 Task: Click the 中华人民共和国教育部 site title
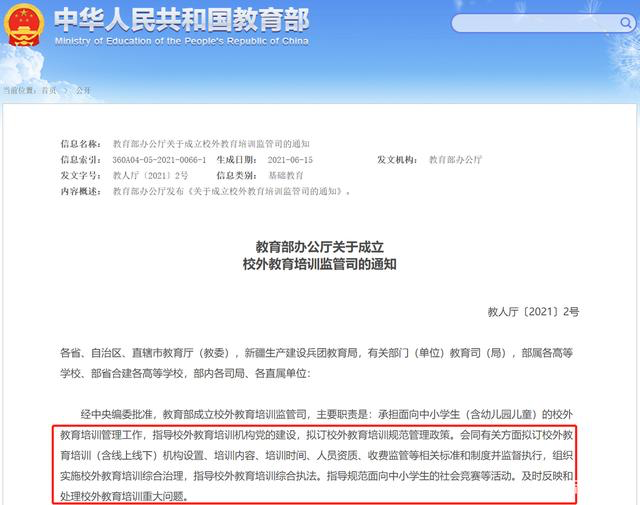pos(182,20)
